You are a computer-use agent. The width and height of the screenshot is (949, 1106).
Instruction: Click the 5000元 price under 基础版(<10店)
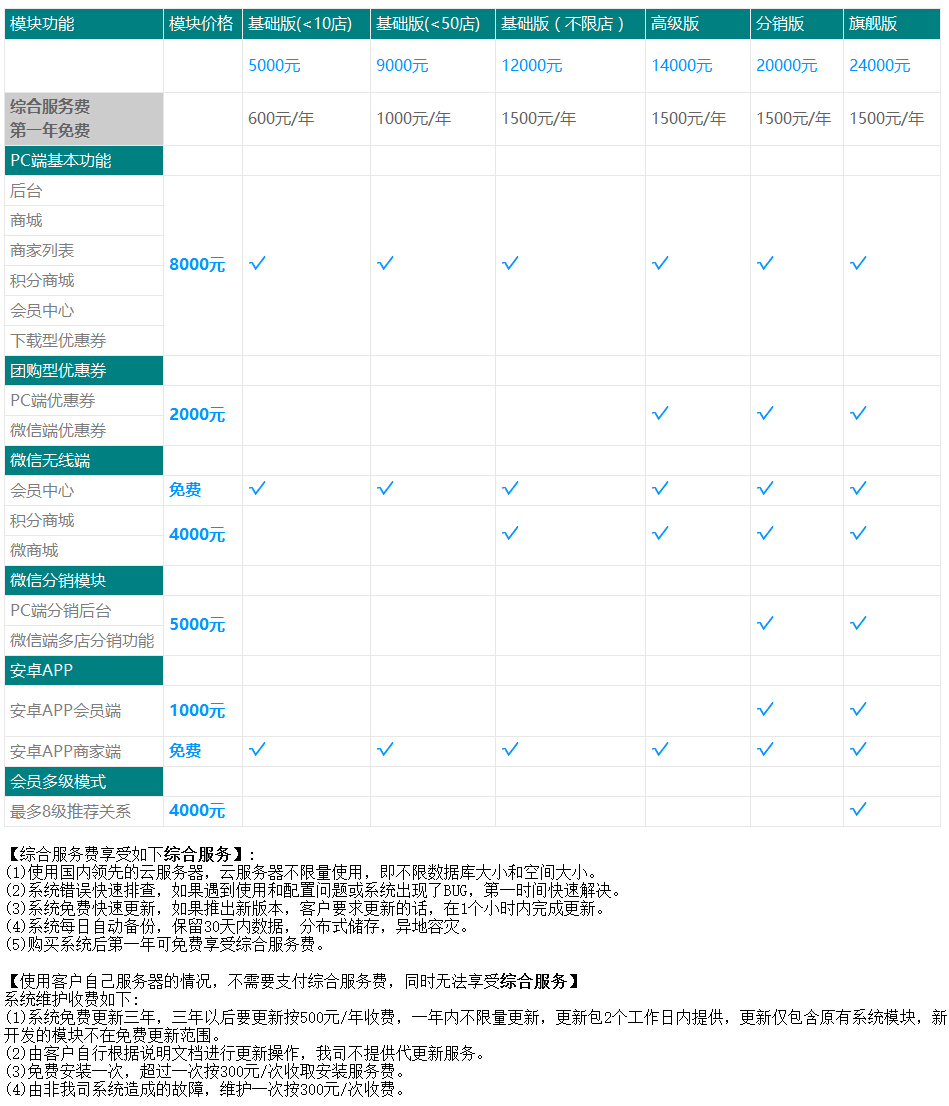(274, 66)
